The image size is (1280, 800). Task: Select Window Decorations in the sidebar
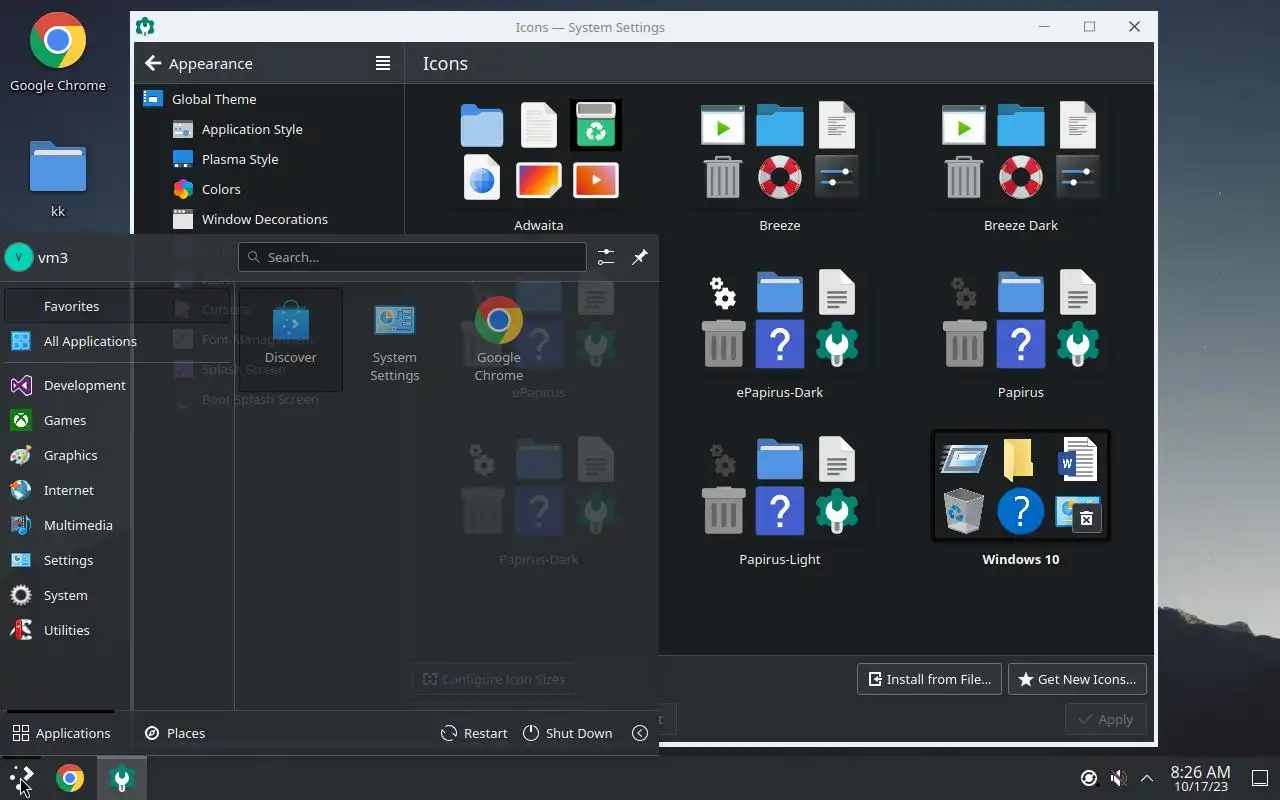pos(268,219)
